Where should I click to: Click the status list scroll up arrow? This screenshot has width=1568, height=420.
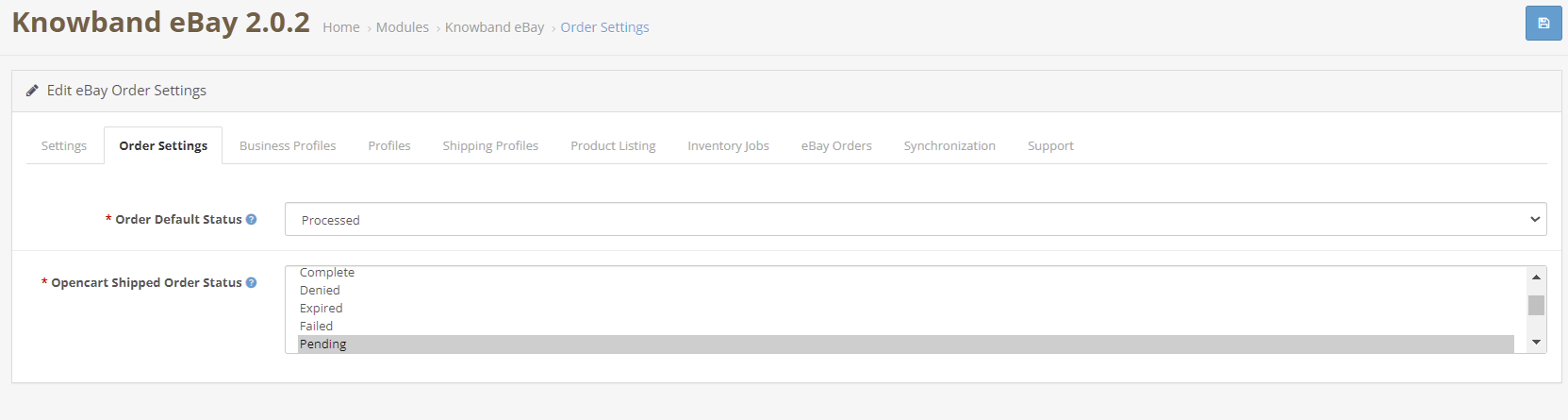click(x=1536, y=277)
